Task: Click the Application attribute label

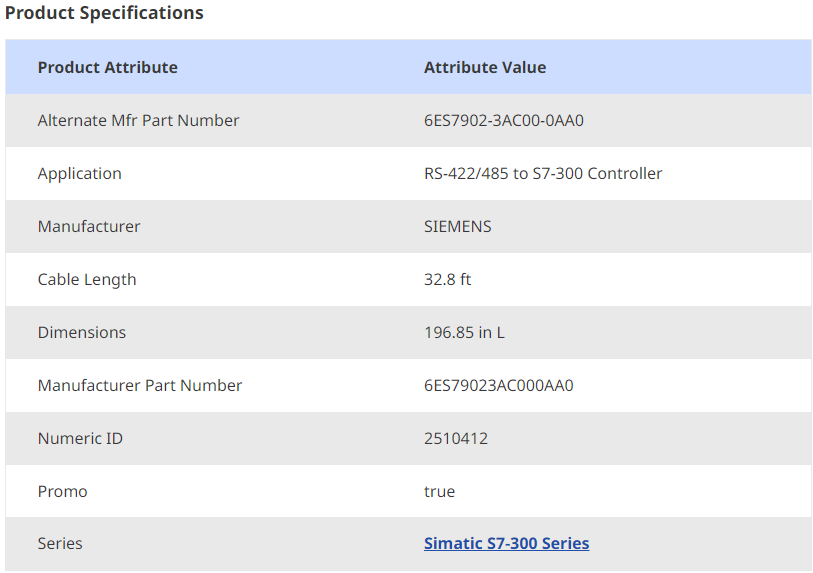Action: coord(79,174)
